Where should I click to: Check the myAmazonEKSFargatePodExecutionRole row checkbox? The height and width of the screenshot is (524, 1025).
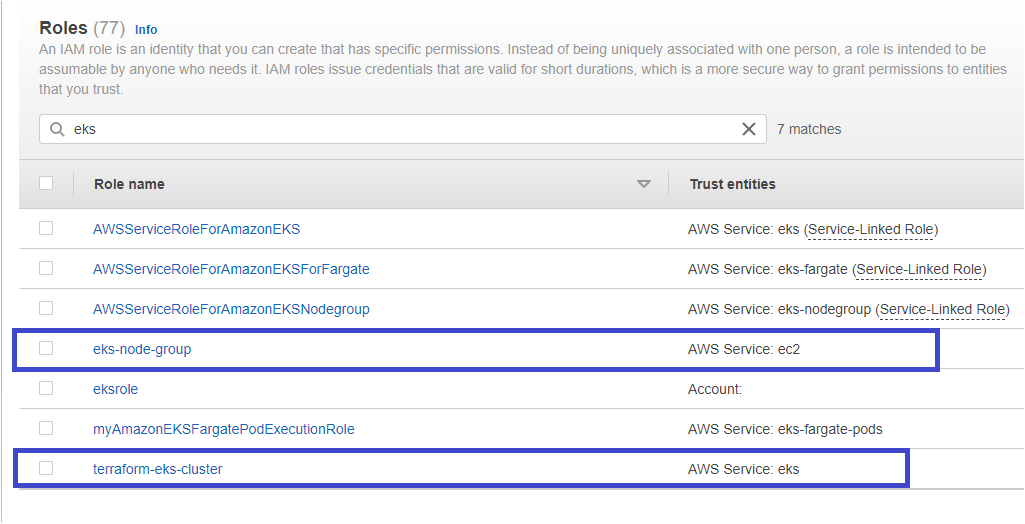(x=46, y=428)
